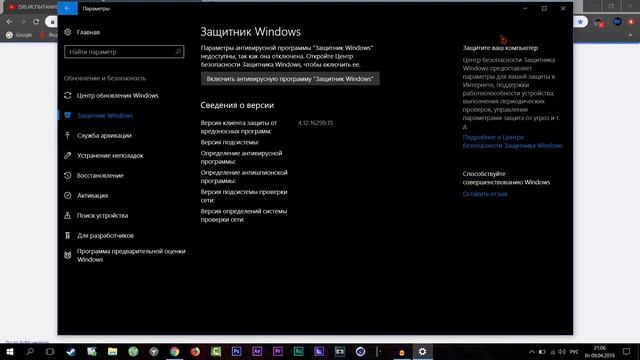
Task: Switch to Settings gear on taskbar
Action: pyautogui.click(x=422, y=351)
